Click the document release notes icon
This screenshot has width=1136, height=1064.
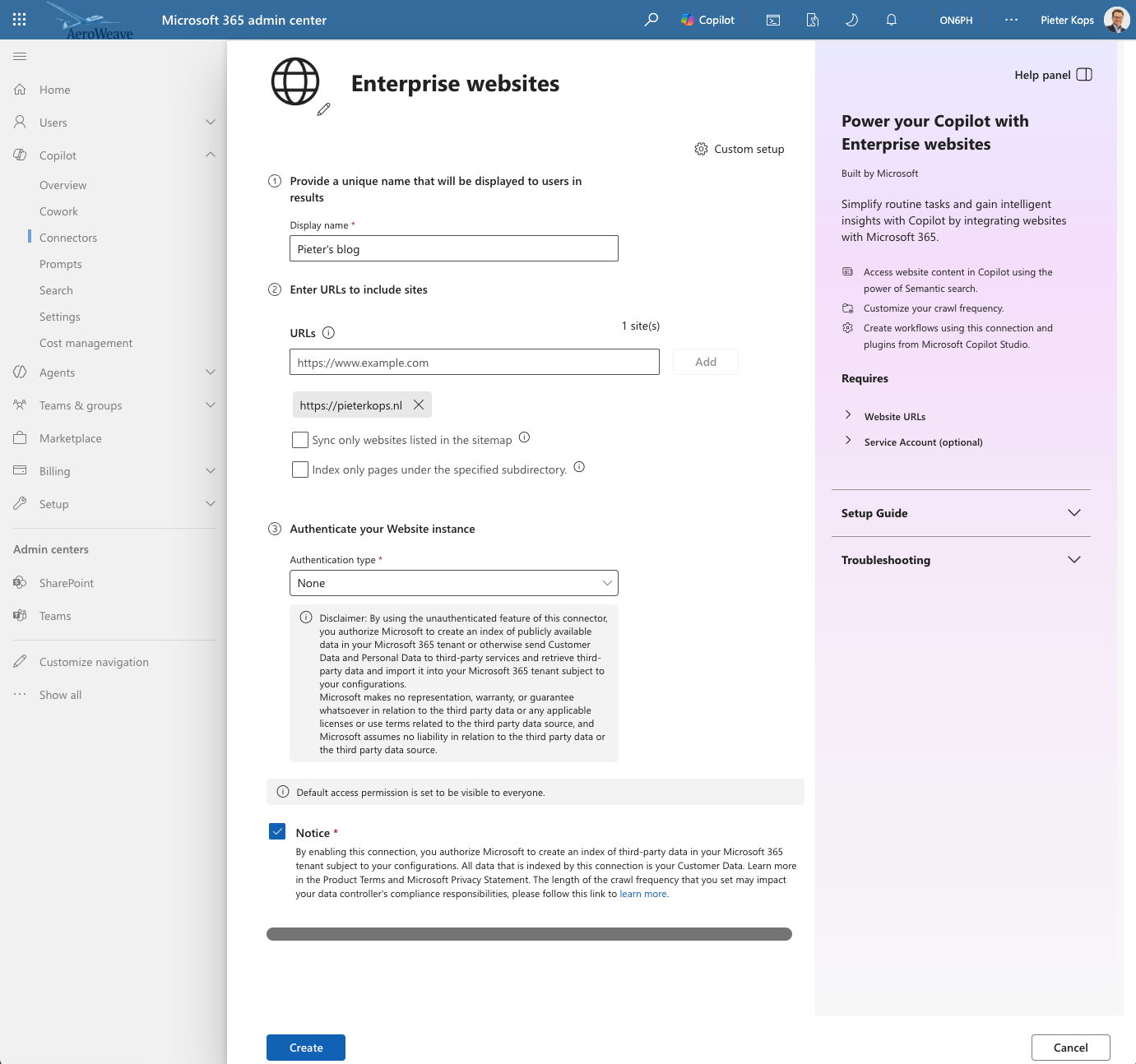coord(813,20)
